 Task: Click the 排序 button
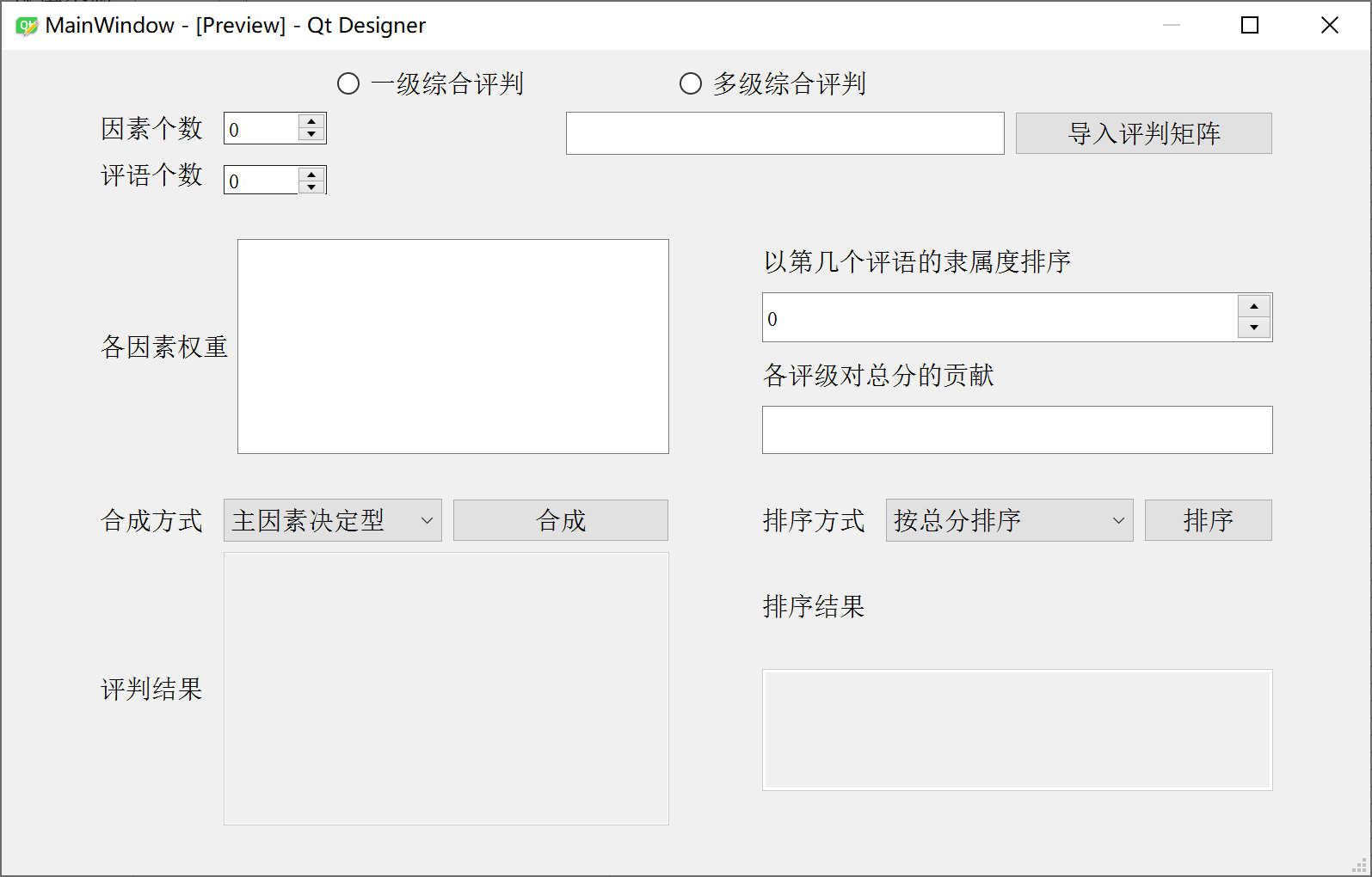pyautogui.click(x=1208, y=520)
